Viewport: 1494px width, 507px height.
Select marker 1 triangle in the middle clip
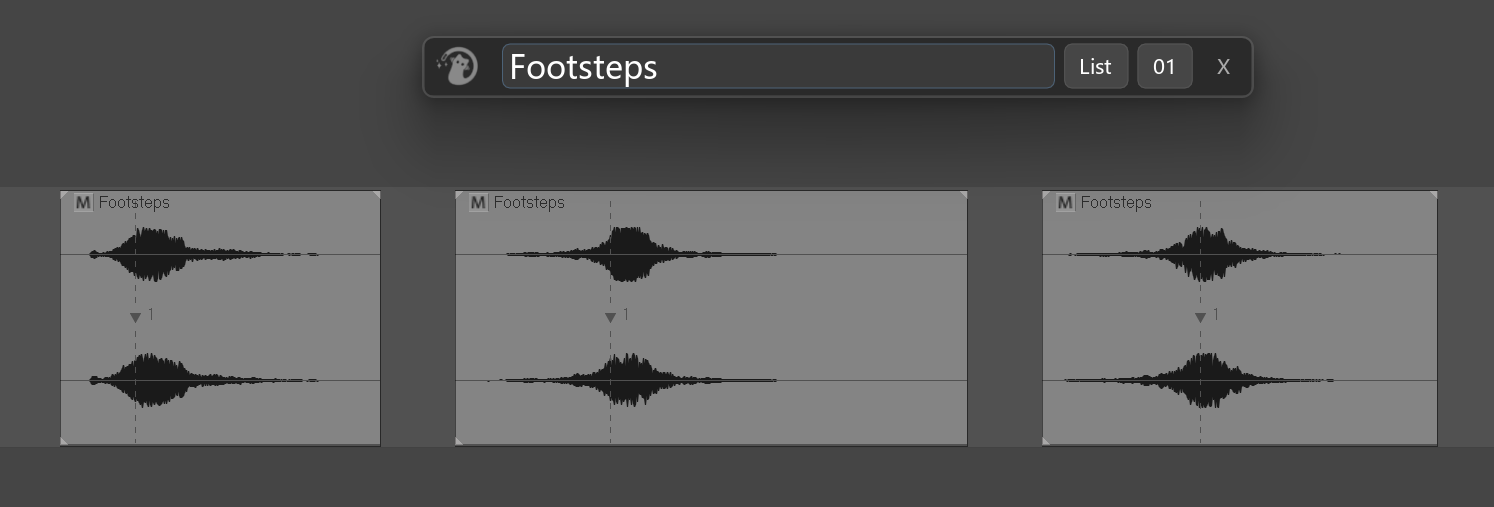coord(610,318)
